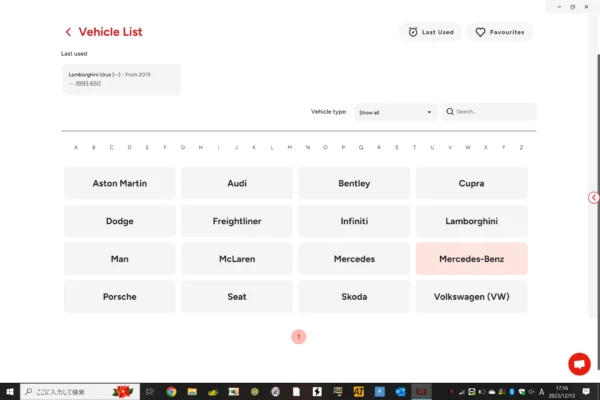Choose the McLaren brand

237,259
